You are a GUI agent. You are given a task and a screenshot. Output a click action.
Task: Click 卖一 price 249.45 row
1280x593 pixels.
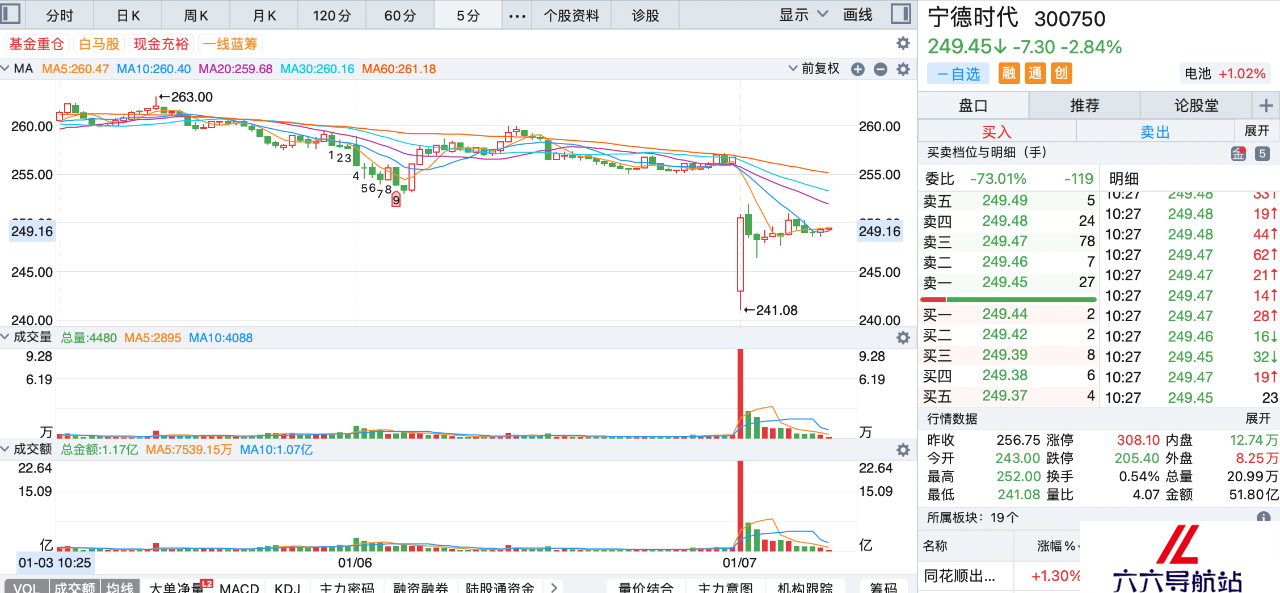(x=1008, y=283)
